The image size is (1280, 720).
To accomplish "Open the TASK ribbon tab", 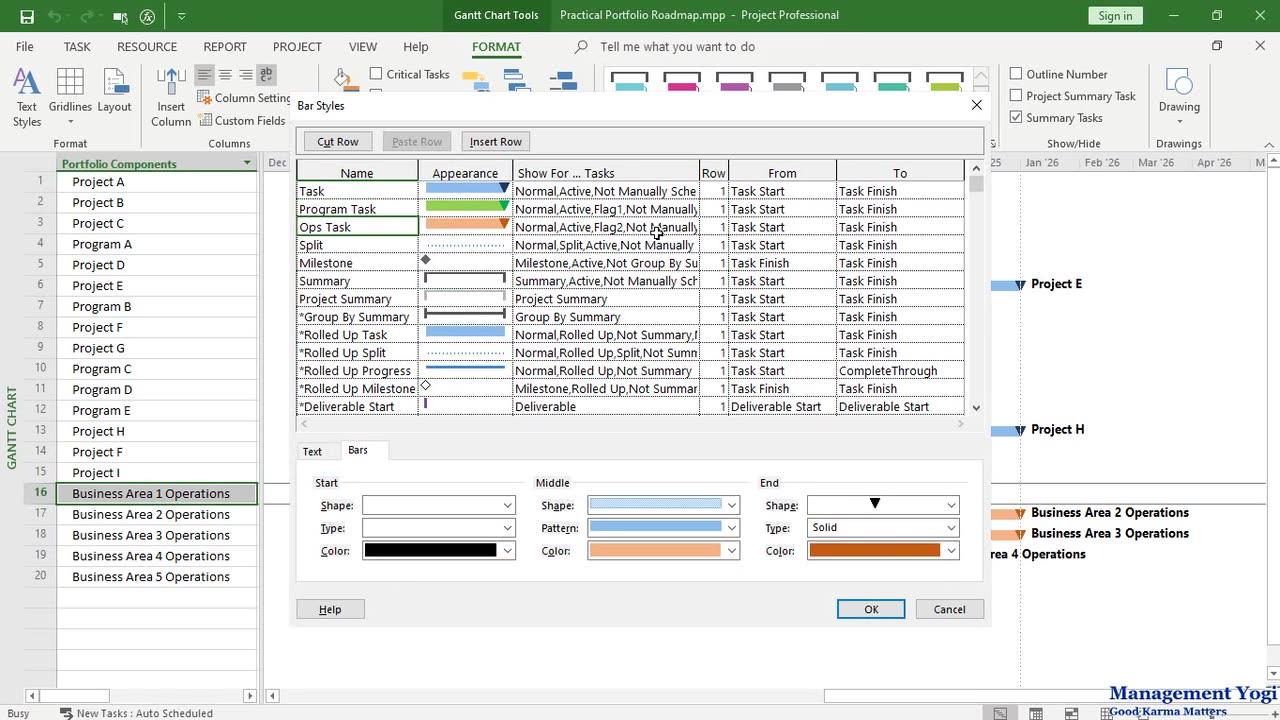I will point(77,47).
